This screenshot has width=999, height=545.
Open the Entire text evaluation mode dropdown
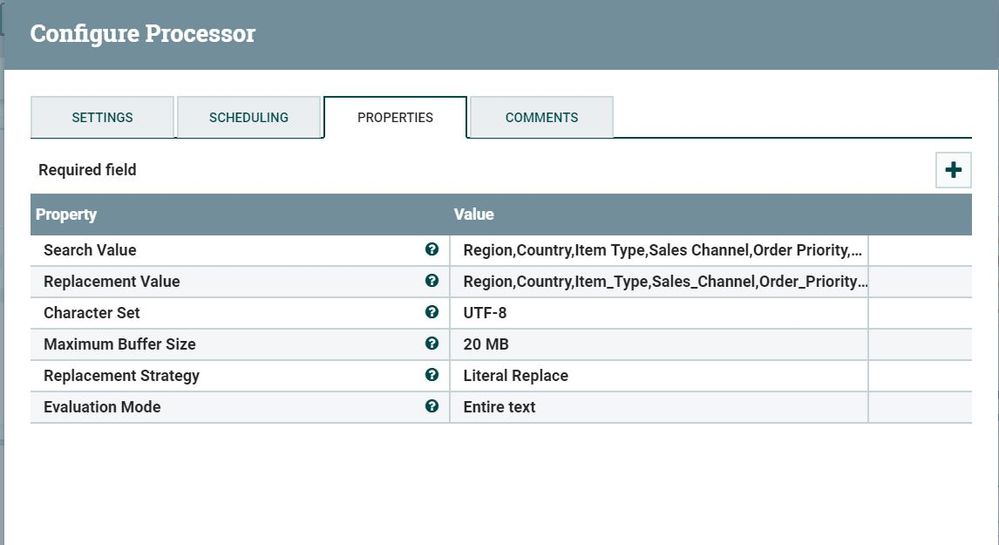(x=659, y=407)
